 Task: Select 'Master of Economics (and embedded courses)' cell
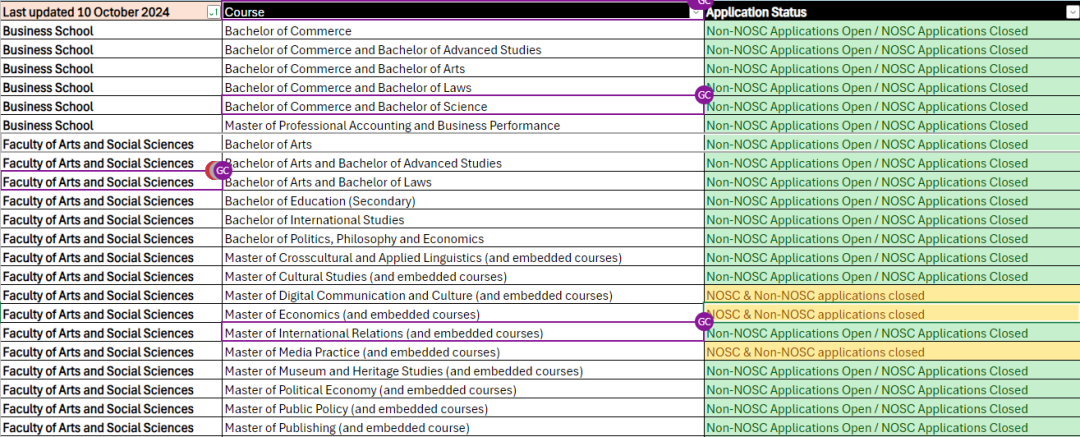[x=463, y=314]
